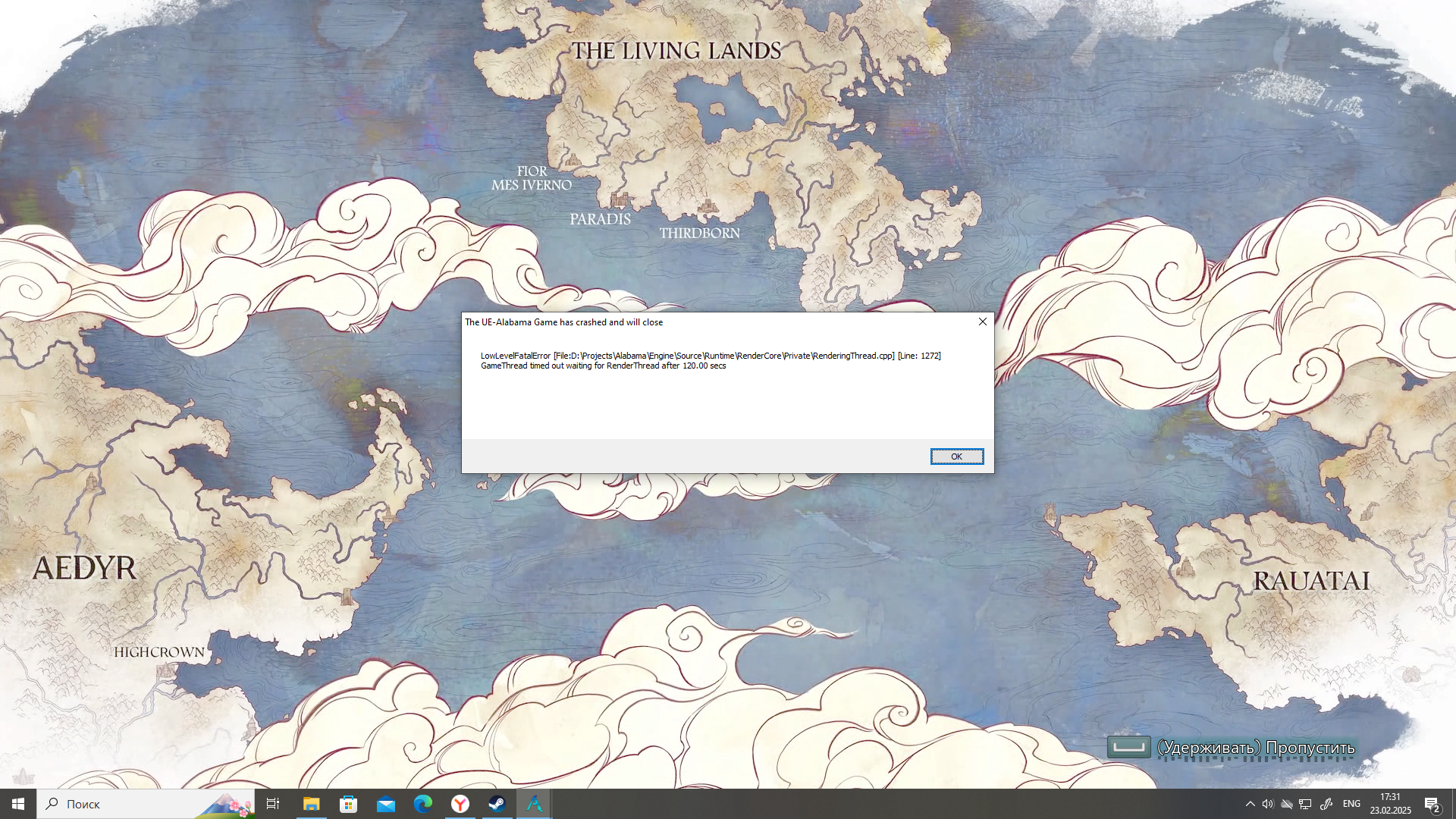Switch to Steam in taskbar

coord(497,804)
